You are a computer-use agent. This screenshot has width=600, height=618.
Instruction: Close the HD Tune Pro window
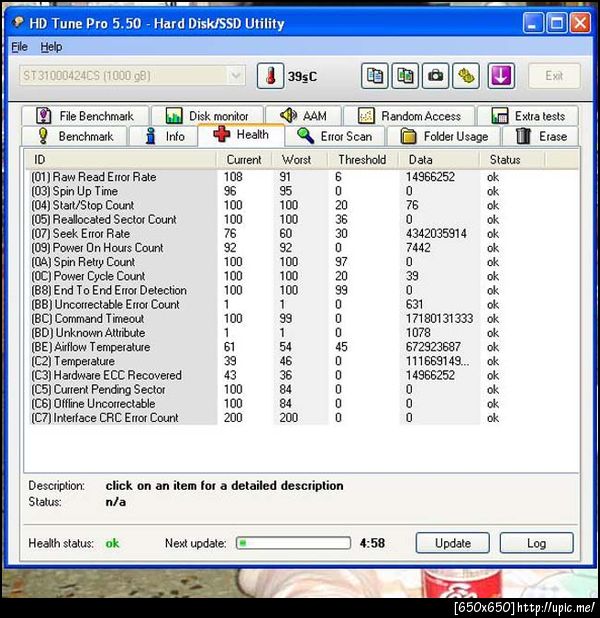point(580,22)
